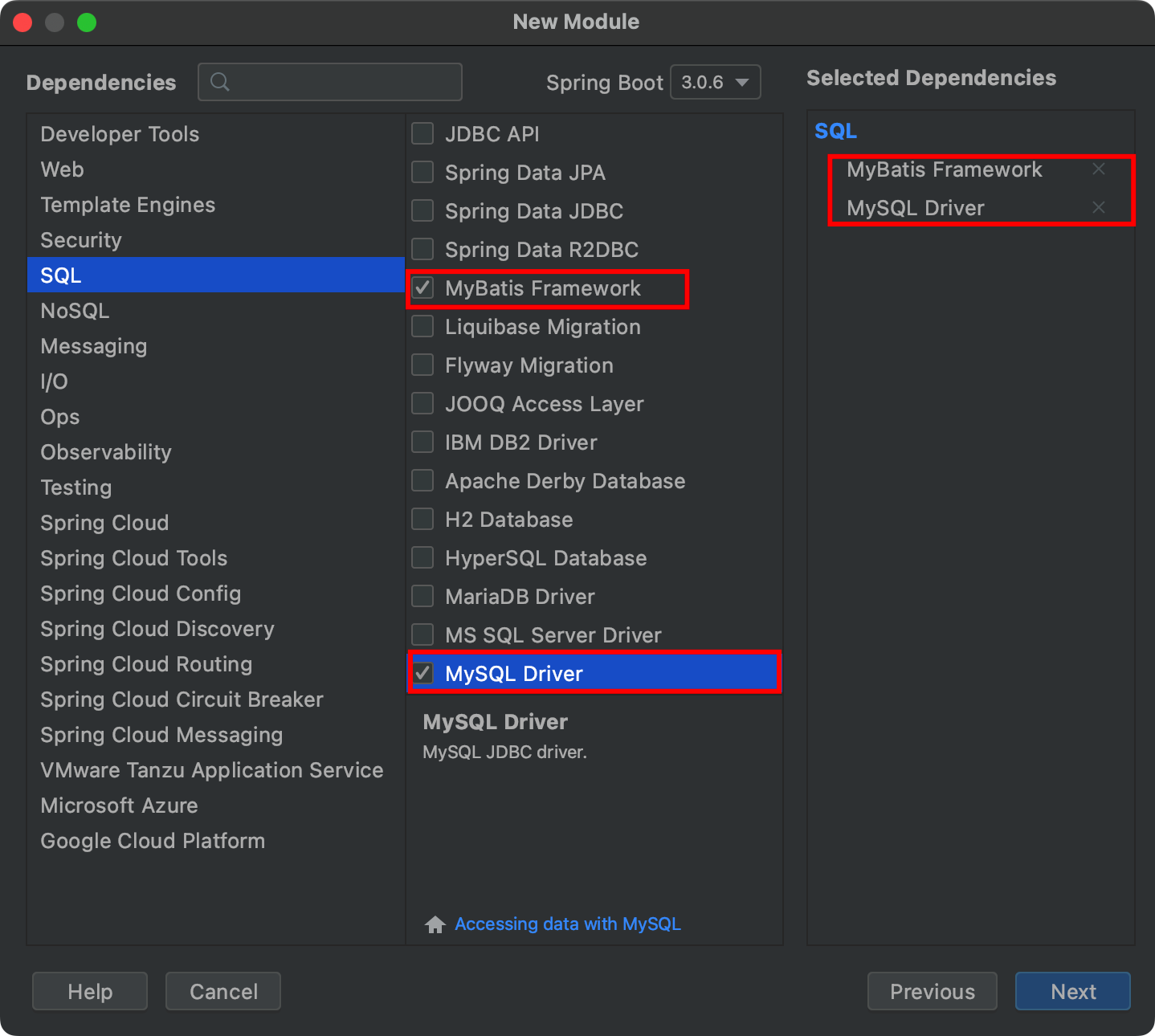The image size is (1155, 1036).
Task: Select the I/O category
Action: [215, 381]
